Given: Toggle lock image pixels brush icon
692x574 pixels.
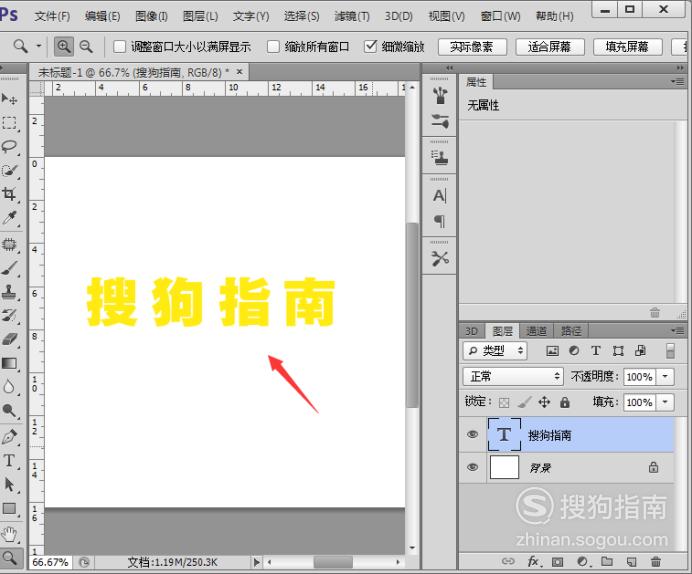Looking at the screenshot, I should click(x=524, y=402).
